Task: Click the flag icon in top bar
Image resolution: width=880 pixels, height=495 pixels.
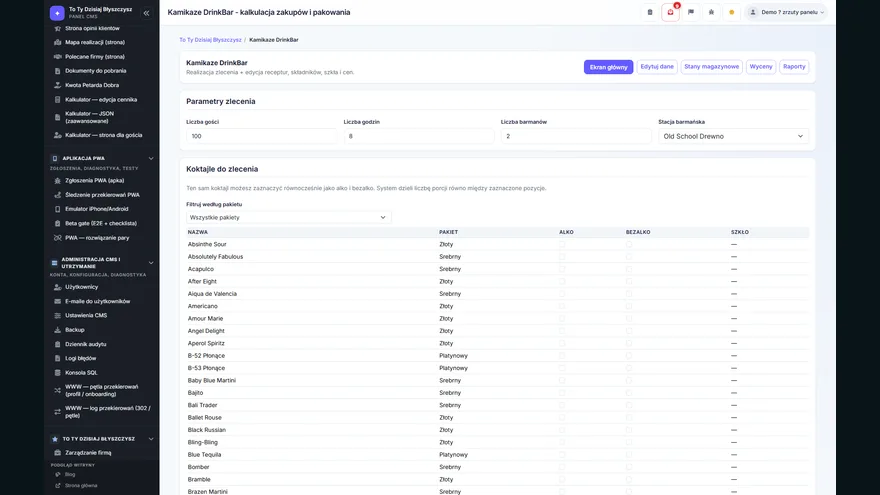Action: (x=691, y=12)
